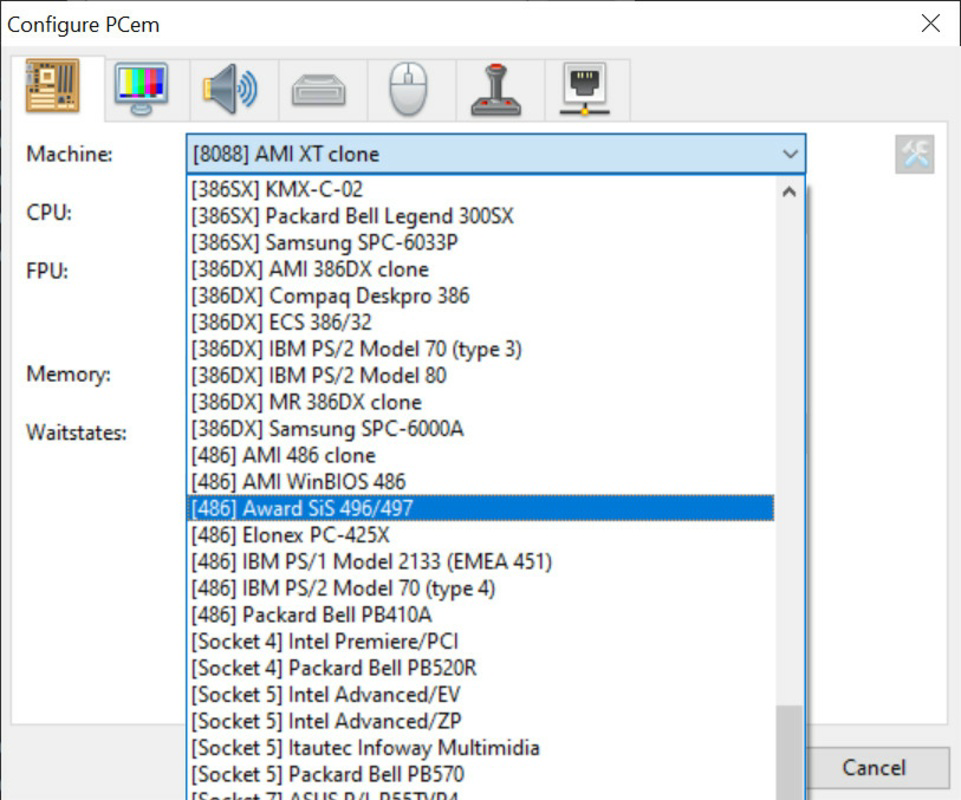Choose [486] IBM PS/2 Model 70 (type 4)
Image resolution: width=961 pixels, height=800 pixels.
pos(480,588)
